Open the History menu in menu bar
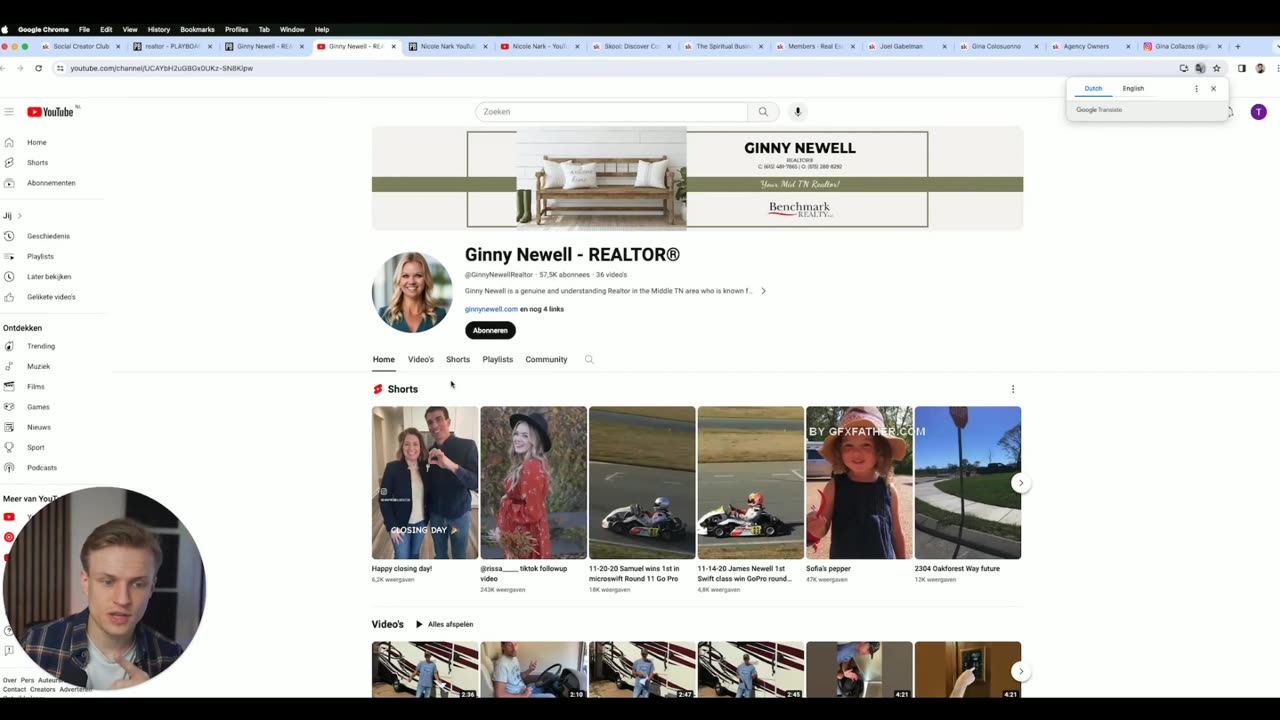 (159, 29)
